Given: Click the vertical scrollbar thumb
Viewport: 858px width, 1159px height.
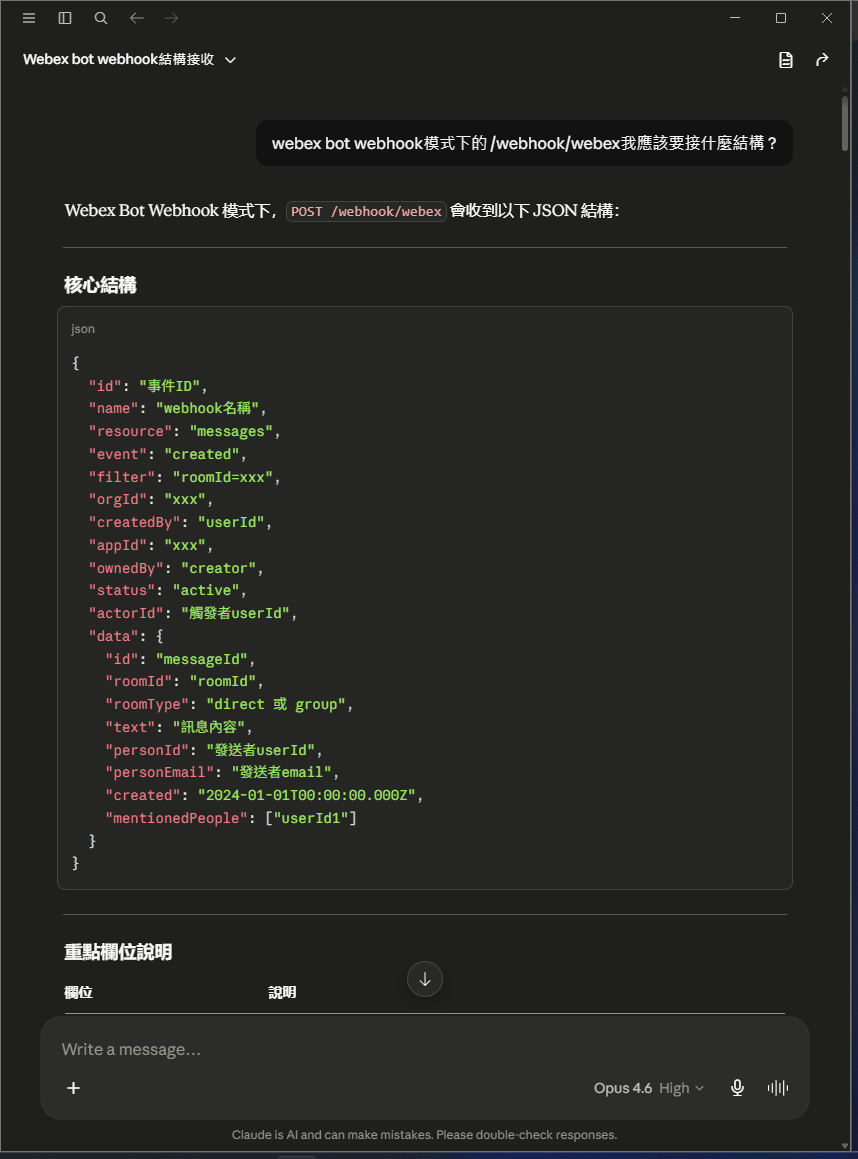Looking at the screenshot, I should (845, 123).
